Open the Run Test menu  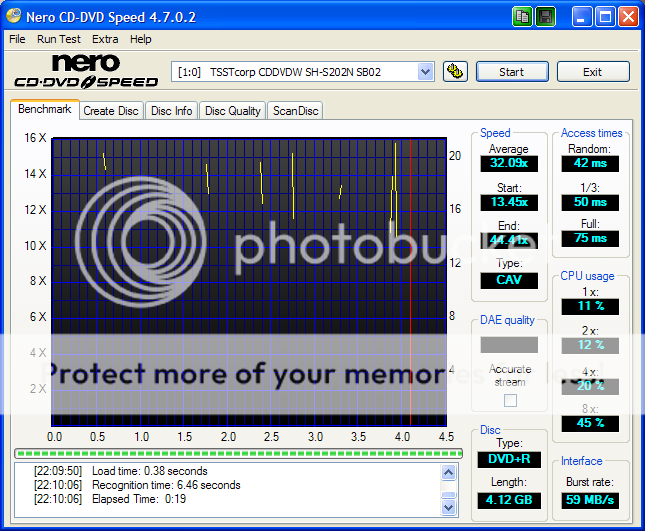click(59, 39)
